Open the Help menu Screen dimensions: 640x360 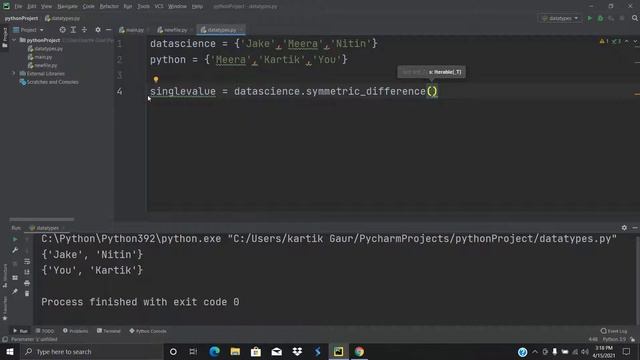197,7
